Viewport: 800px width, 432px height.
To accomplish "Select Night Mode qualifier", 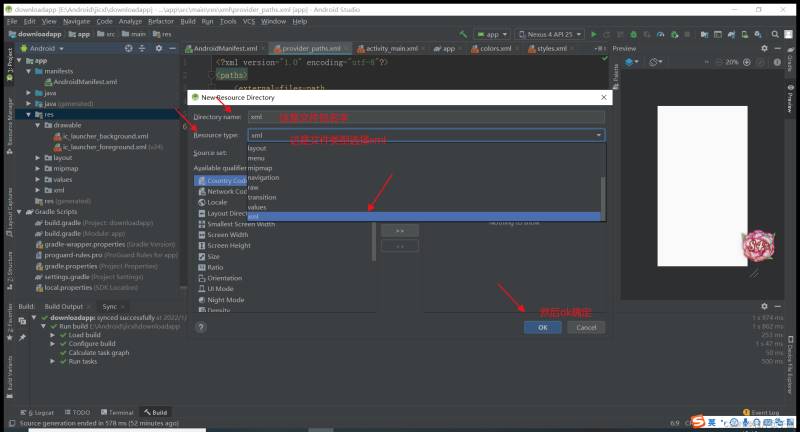I will (x=221, y=300).
